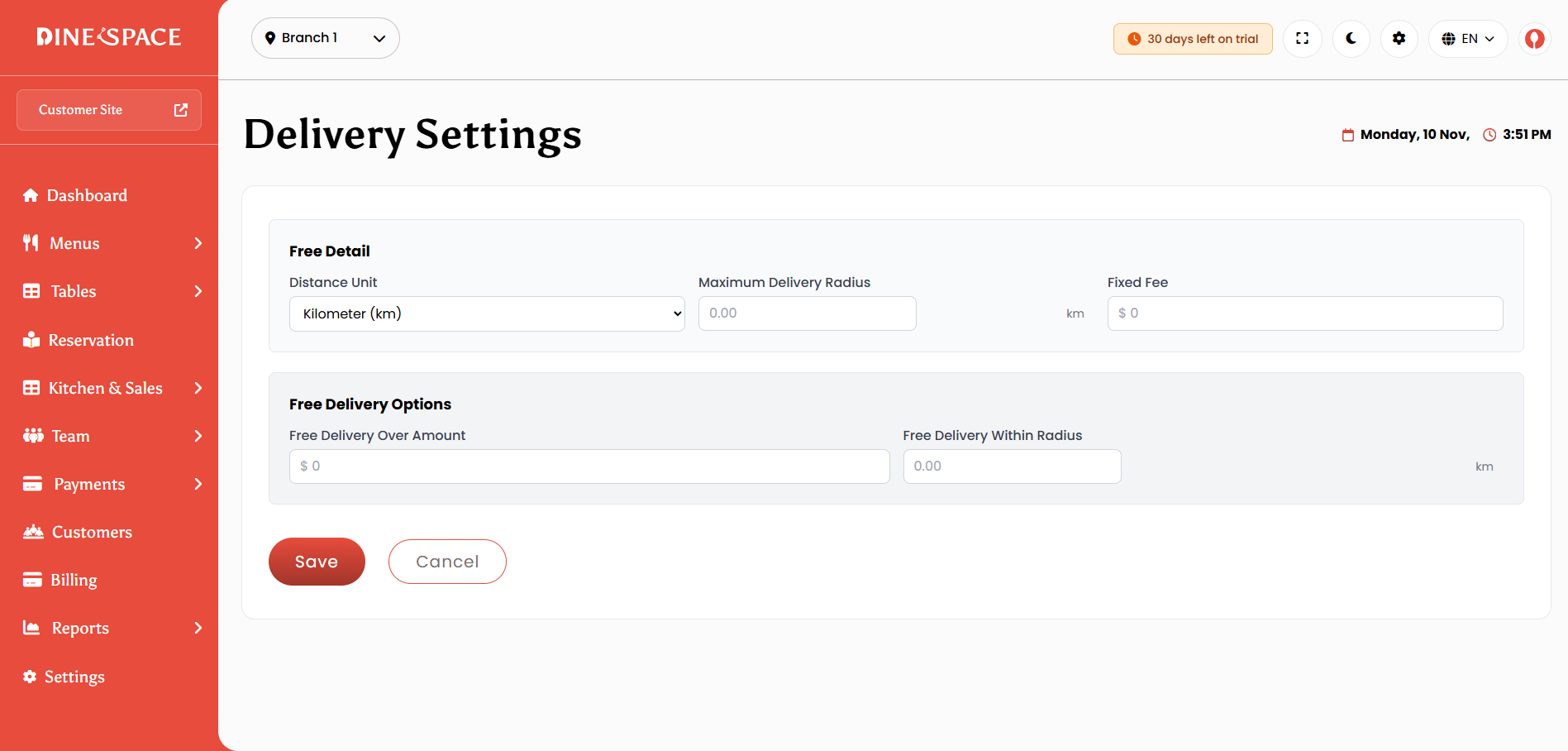Click the DineSpace logo
Viewport: 1568px width, 751px height.
[109, 37]
